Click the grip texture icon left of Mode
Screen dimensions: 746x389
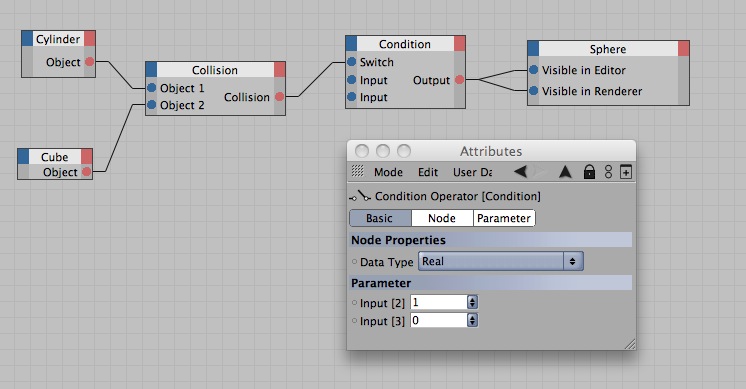[x=357, y=171]
